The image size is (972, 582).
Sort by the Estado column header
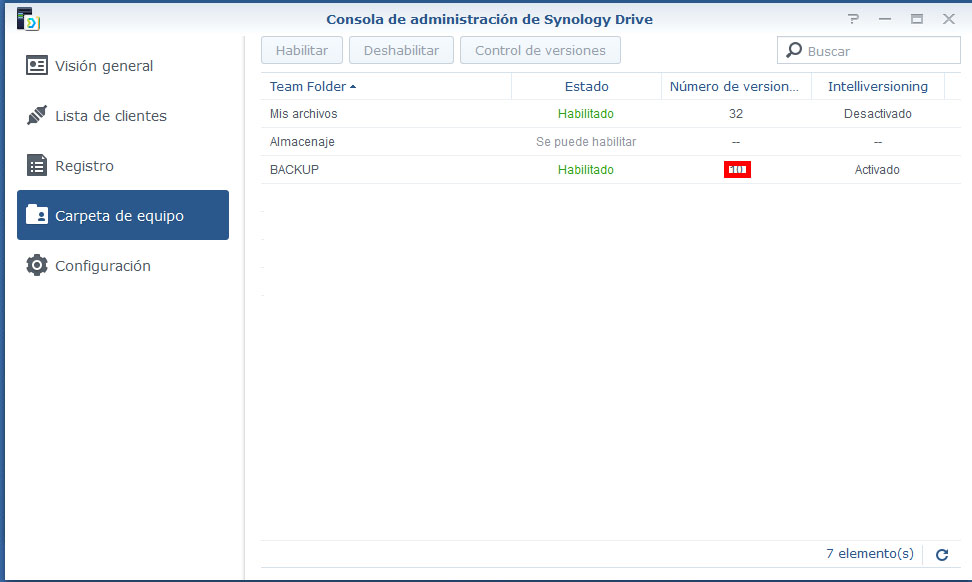(x=586, y=86)
